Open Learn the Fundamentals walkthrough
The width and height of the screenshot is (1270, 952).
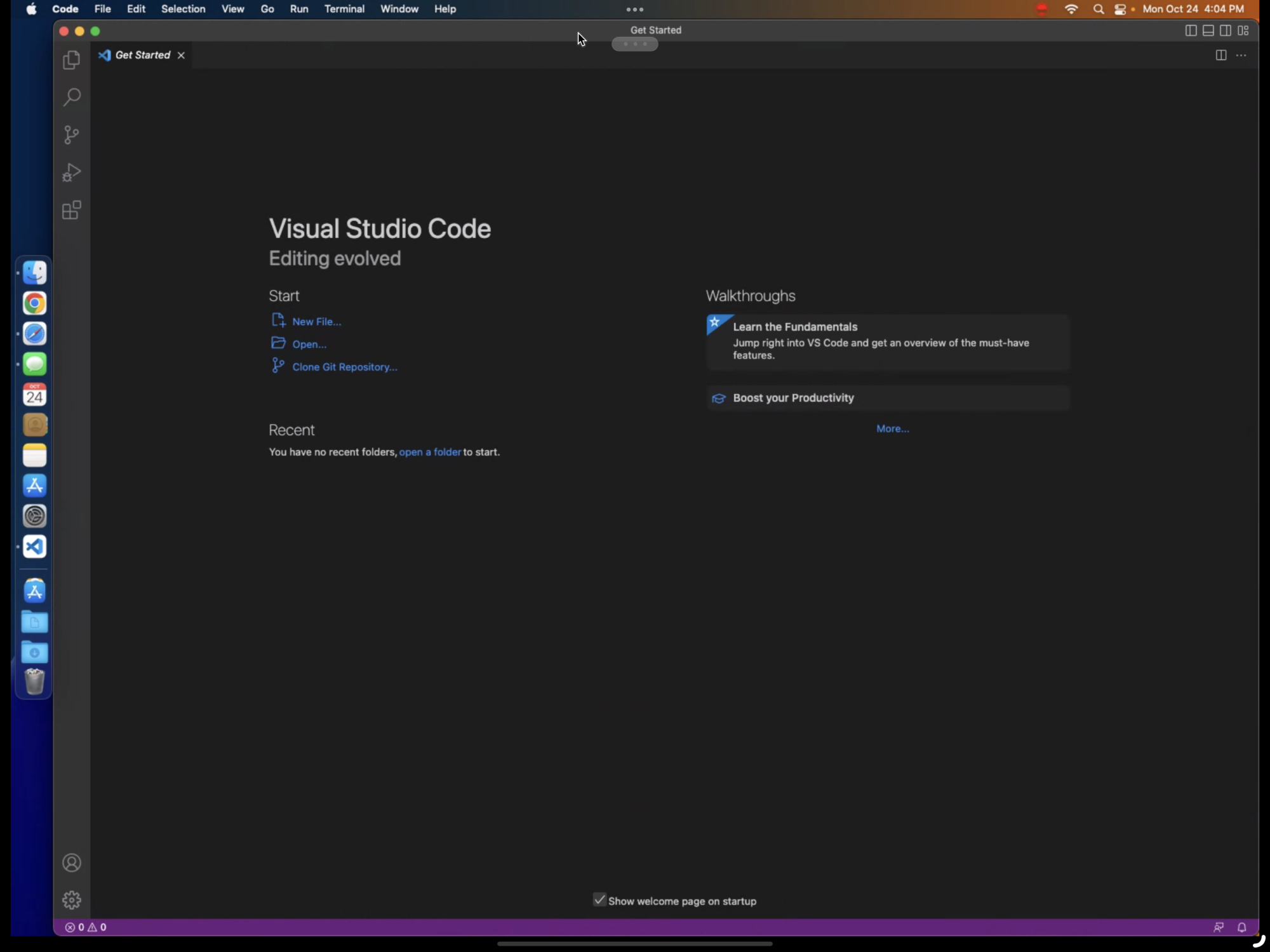click(888, 342)
